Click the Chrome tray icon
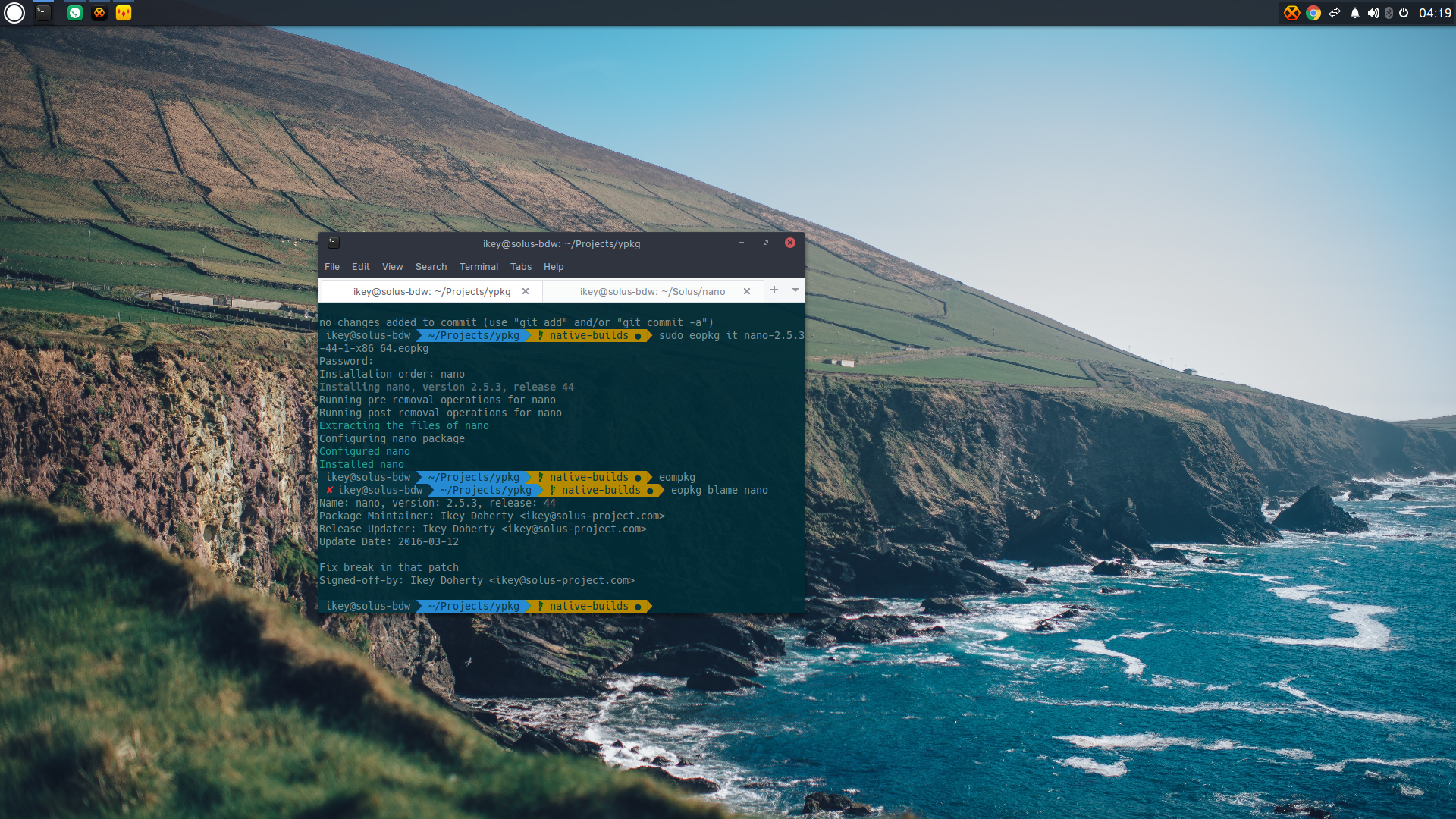Viewport: 1456px width, 819px height. (x=1313, y=13)
